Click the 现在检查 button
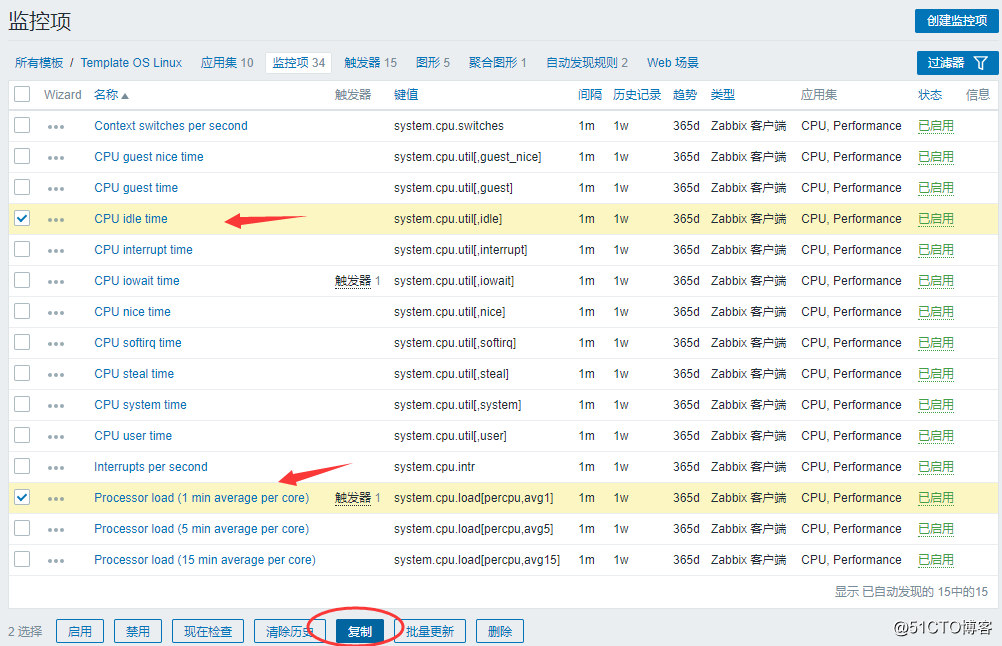 coord(208,631)
